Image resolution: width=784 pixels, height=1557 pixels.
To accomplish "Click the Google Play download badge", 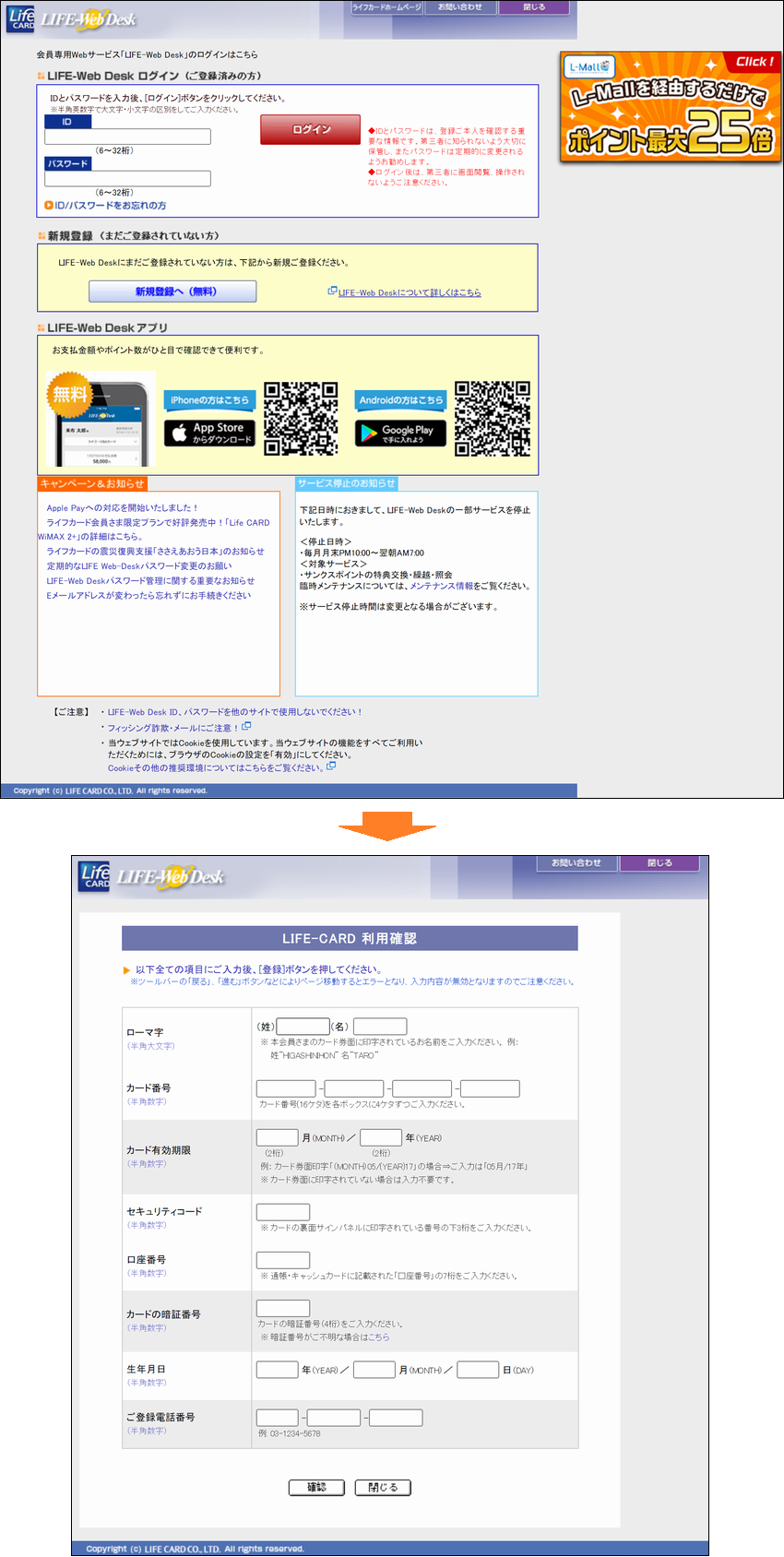I will coord(400,433).
